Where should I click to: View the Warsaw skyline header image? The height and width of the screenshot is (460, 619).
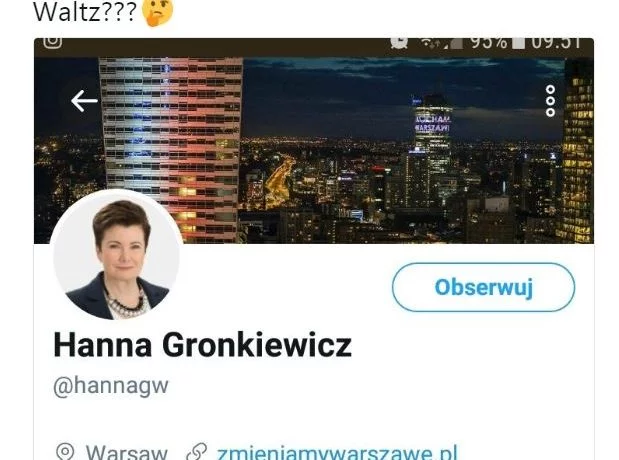pyautogui.click(x=314, y=150)
